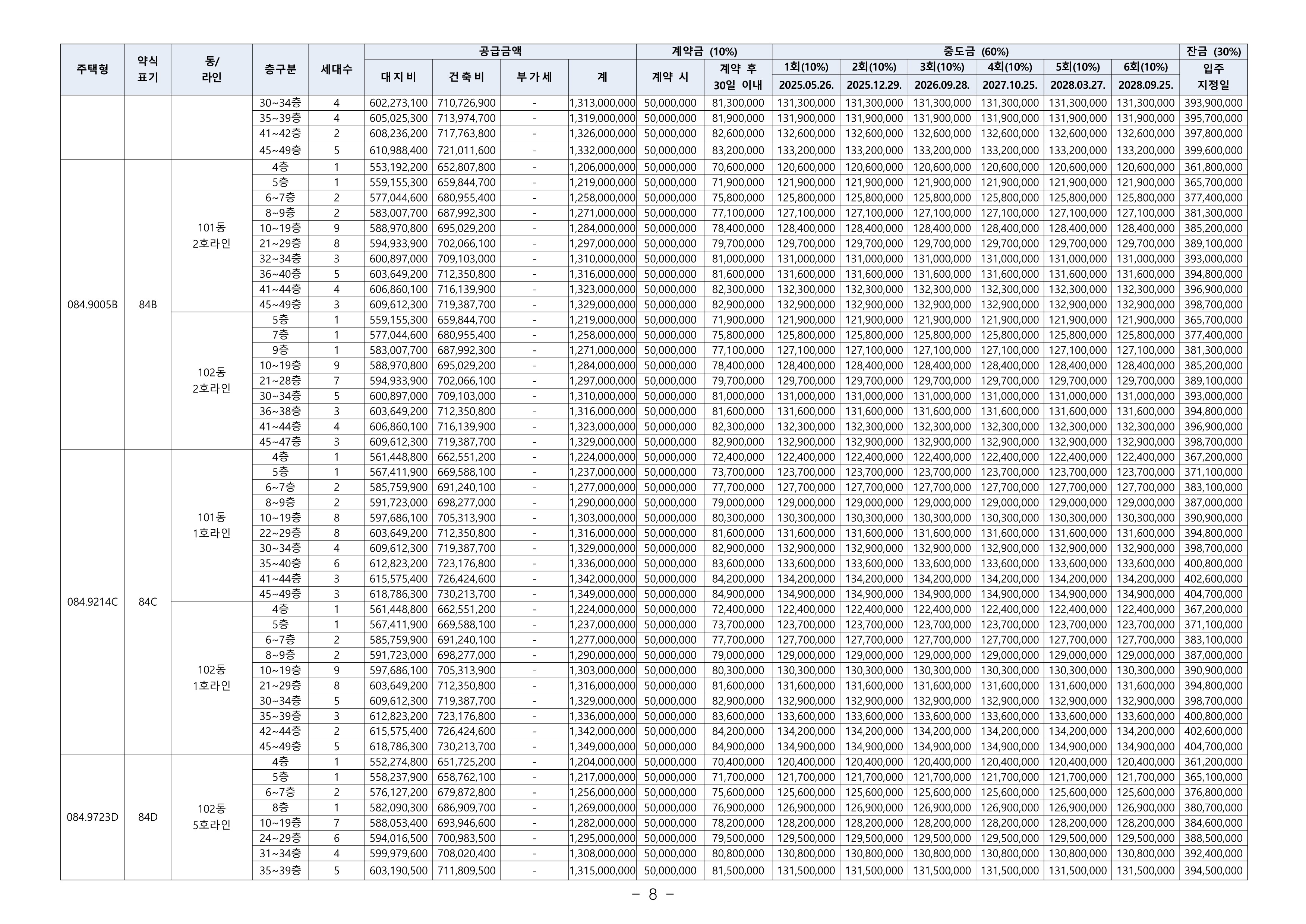Click the 약식 표기 column header
1306x924 pixels.
tap(148, 69)
